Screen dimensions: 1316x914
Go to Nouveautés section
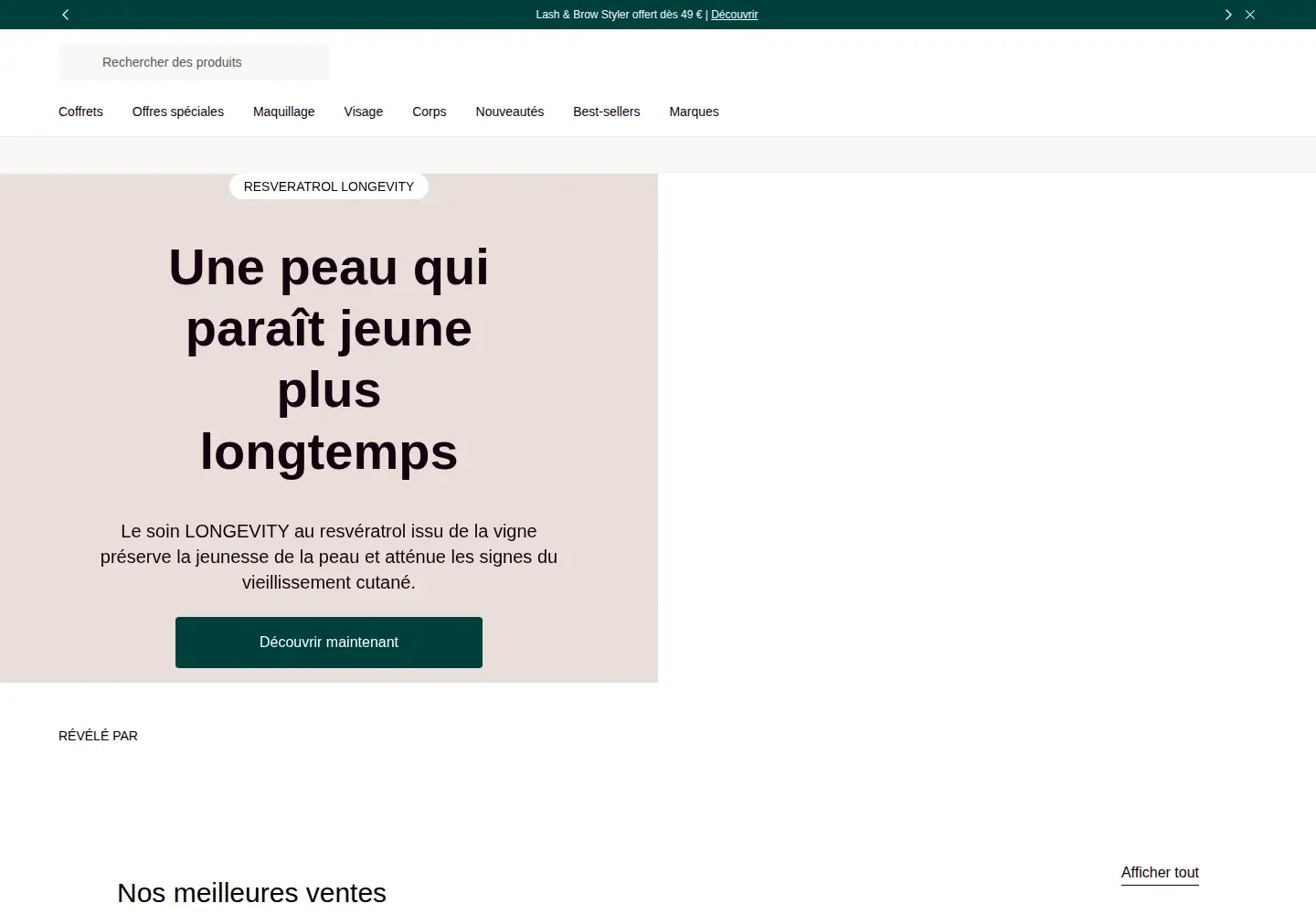(x=510, y=112)
